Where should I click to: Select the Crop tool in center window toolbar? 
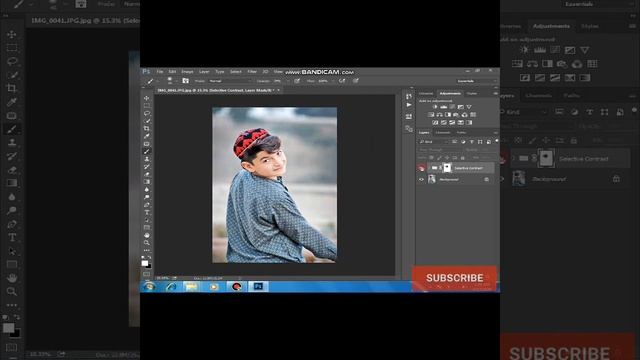click(x=147, y=129)
